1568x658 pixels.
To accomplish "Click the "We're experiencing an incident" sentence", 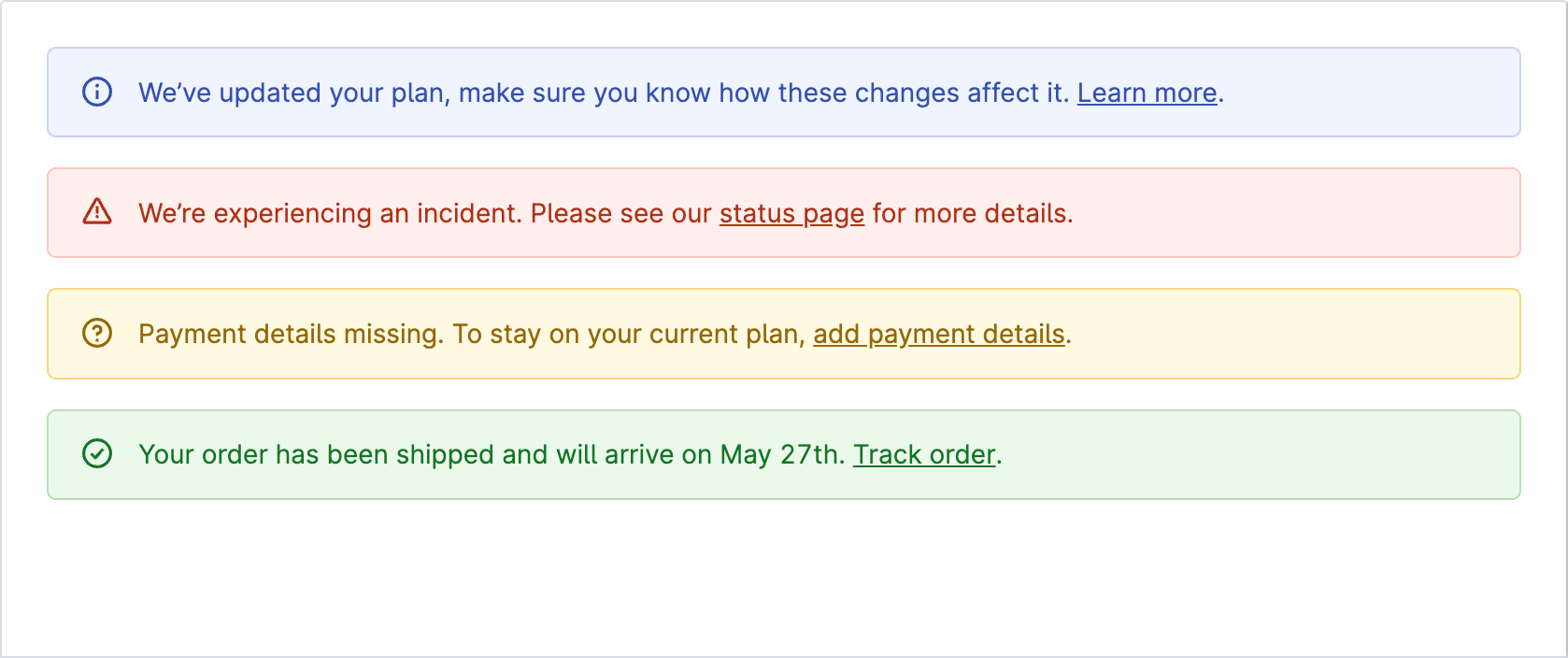I will pyautogui.click(x=330, y=213).
